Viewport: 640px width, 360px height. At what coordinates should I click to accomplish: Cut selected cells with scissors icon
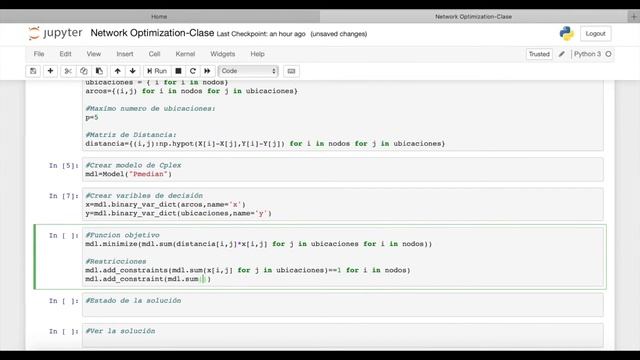coord(68,71)
